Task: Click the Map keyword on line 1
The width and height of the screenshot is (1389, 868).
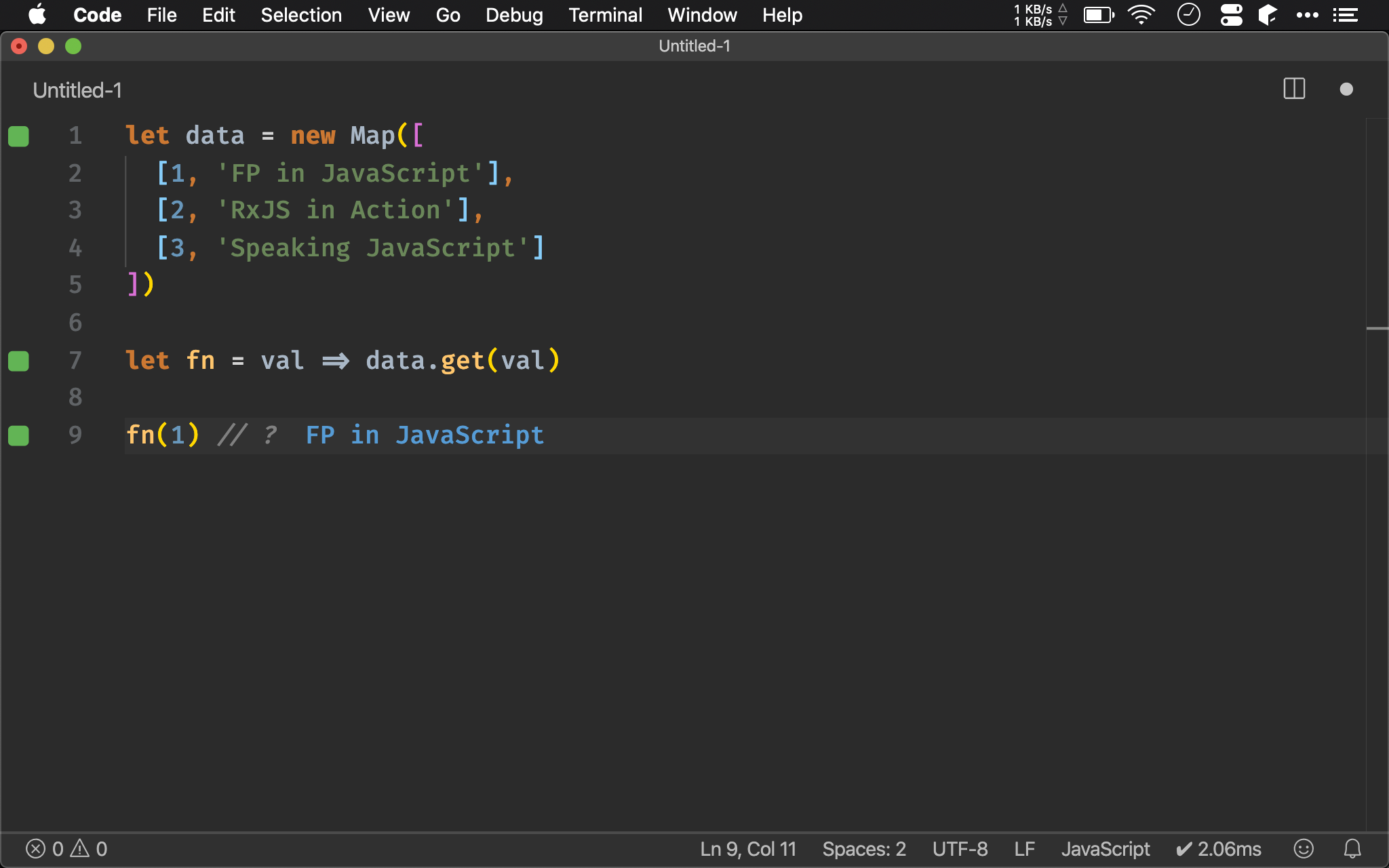Action: click(x=372, y=136)
